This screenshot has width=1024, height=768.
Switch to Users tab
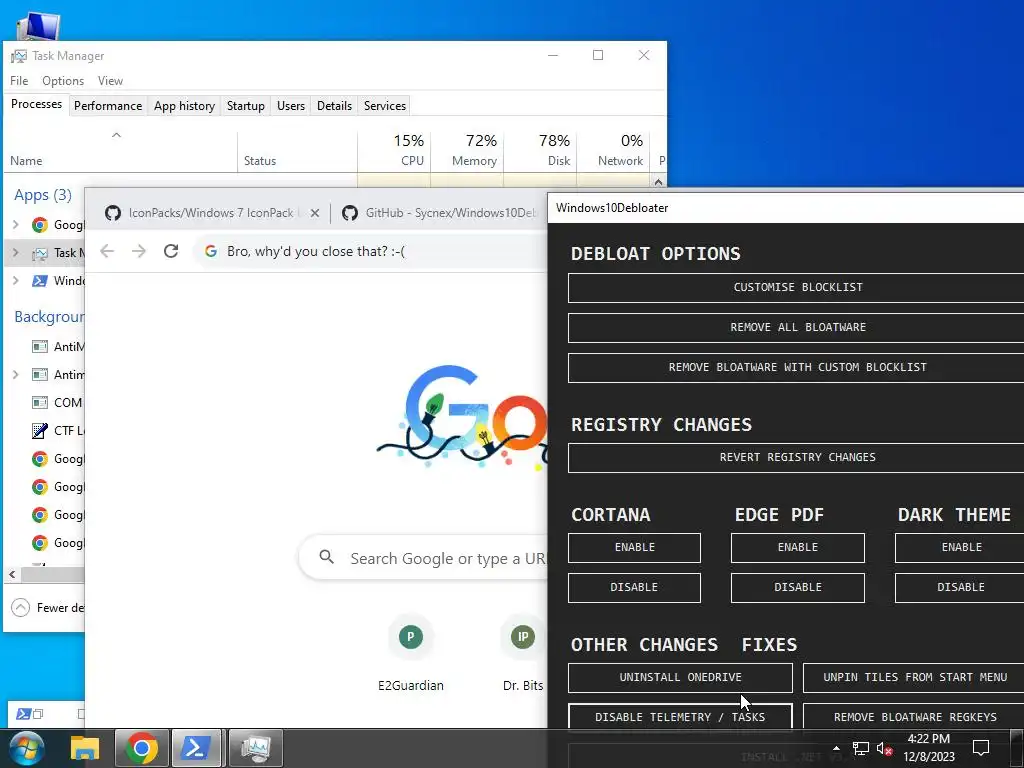point(291,106)
